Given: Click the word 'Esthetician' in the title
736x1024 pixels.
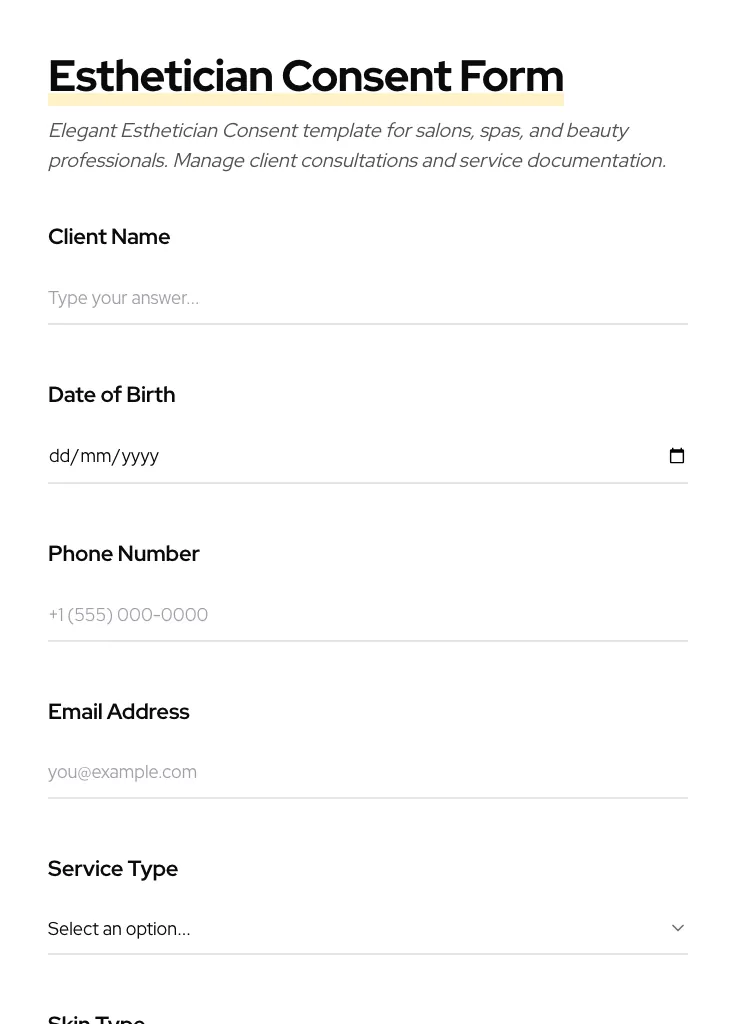Looking at the screenshot, I should click(x=160, y=76).
